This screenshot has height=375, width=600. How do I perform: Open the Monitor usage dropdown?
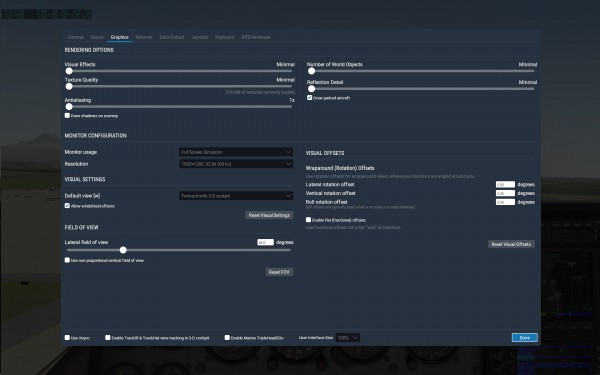coord(236,152)
